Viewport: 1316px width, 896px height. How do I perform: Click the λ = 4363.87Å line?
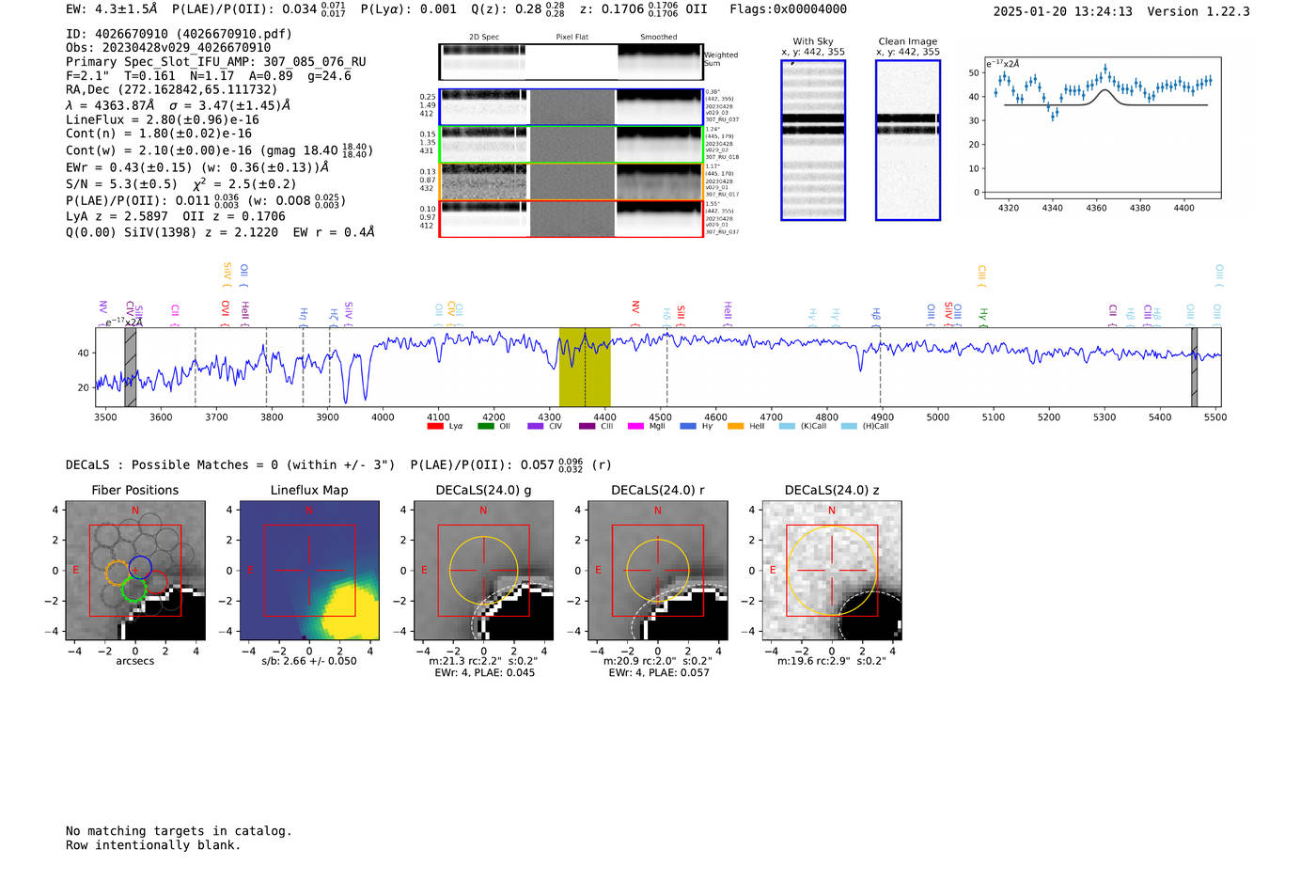[x=178, y=105]
